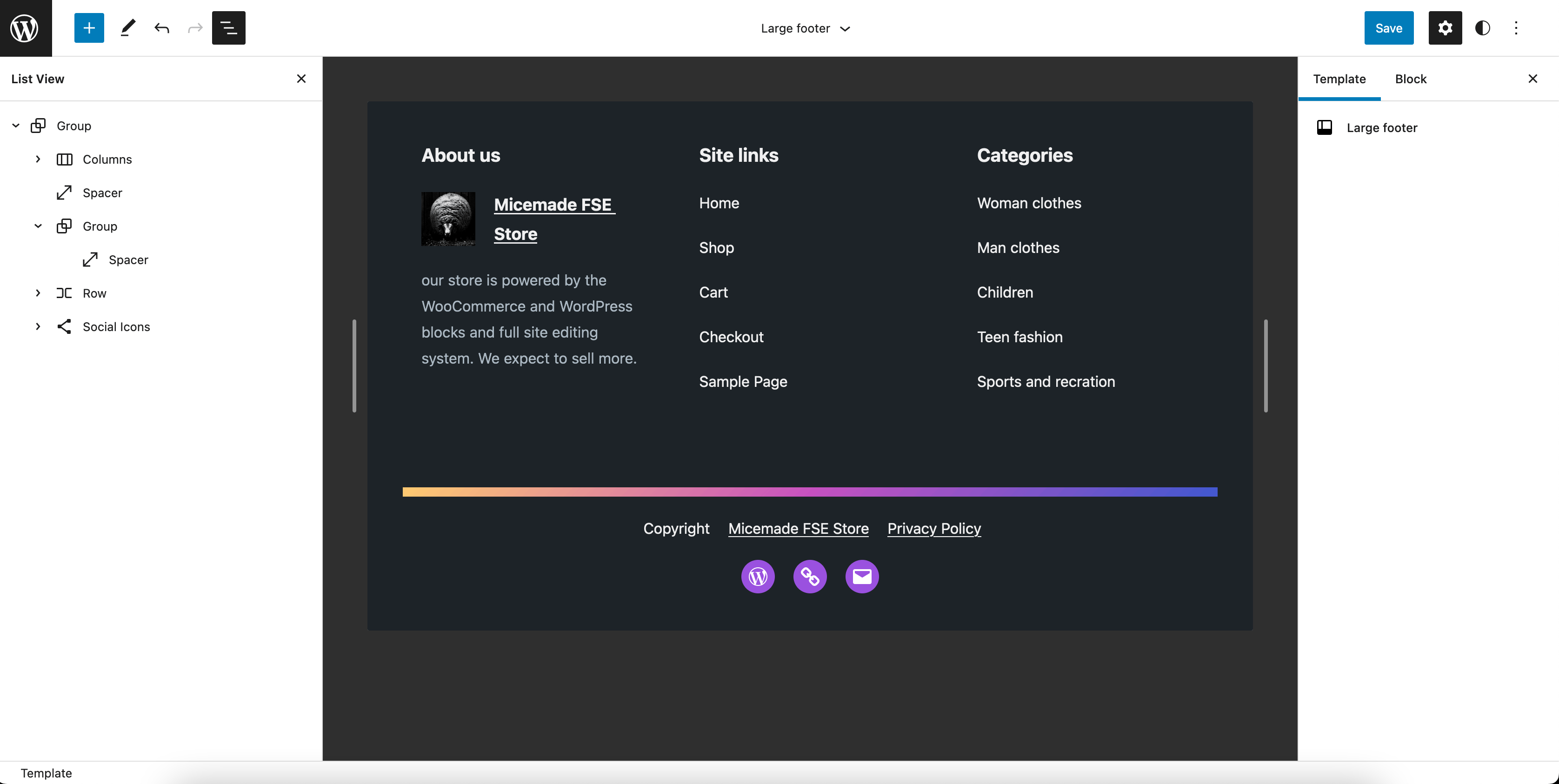Select the Tools pencil icon
The height and width of the screenshot is (784, 1559).
pos(128,28)
